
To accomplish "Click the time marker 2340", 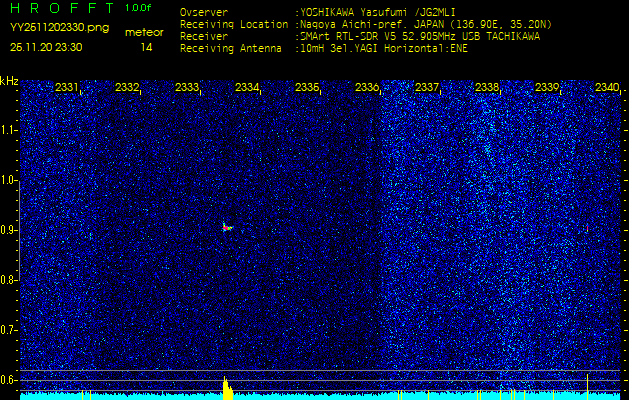I will (607, 87).
